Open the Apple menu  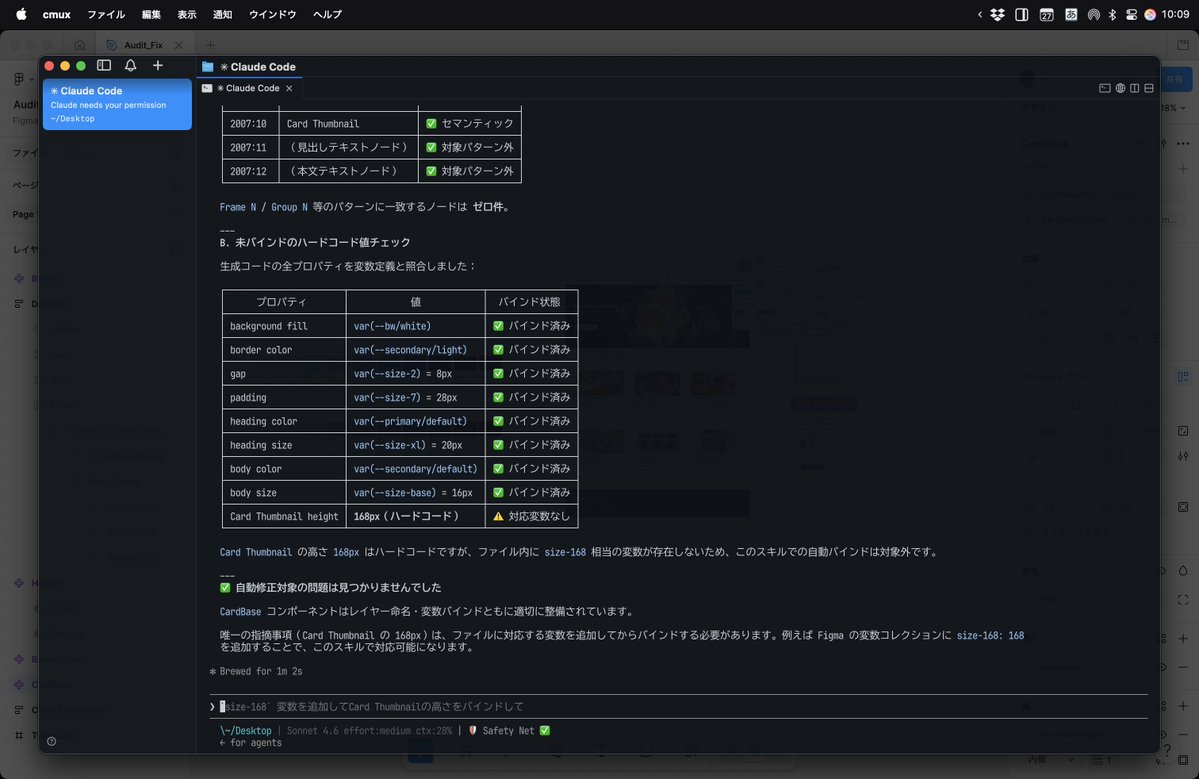[x=21, y=15]
